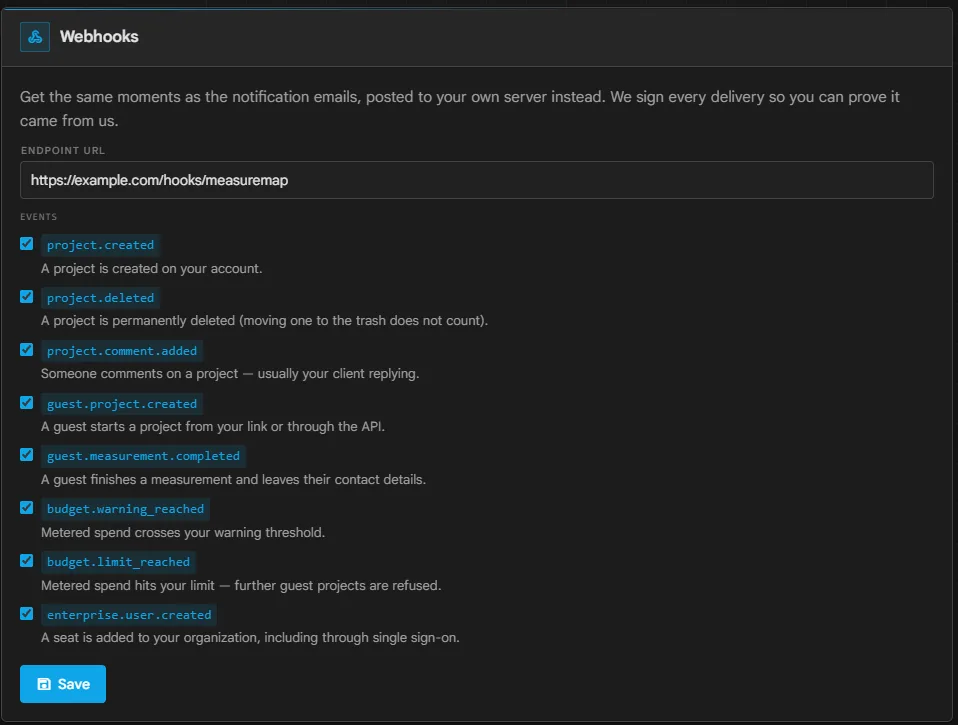Click the Endpoint URL input field
The image size is (958, 725).
coord(477,180)
